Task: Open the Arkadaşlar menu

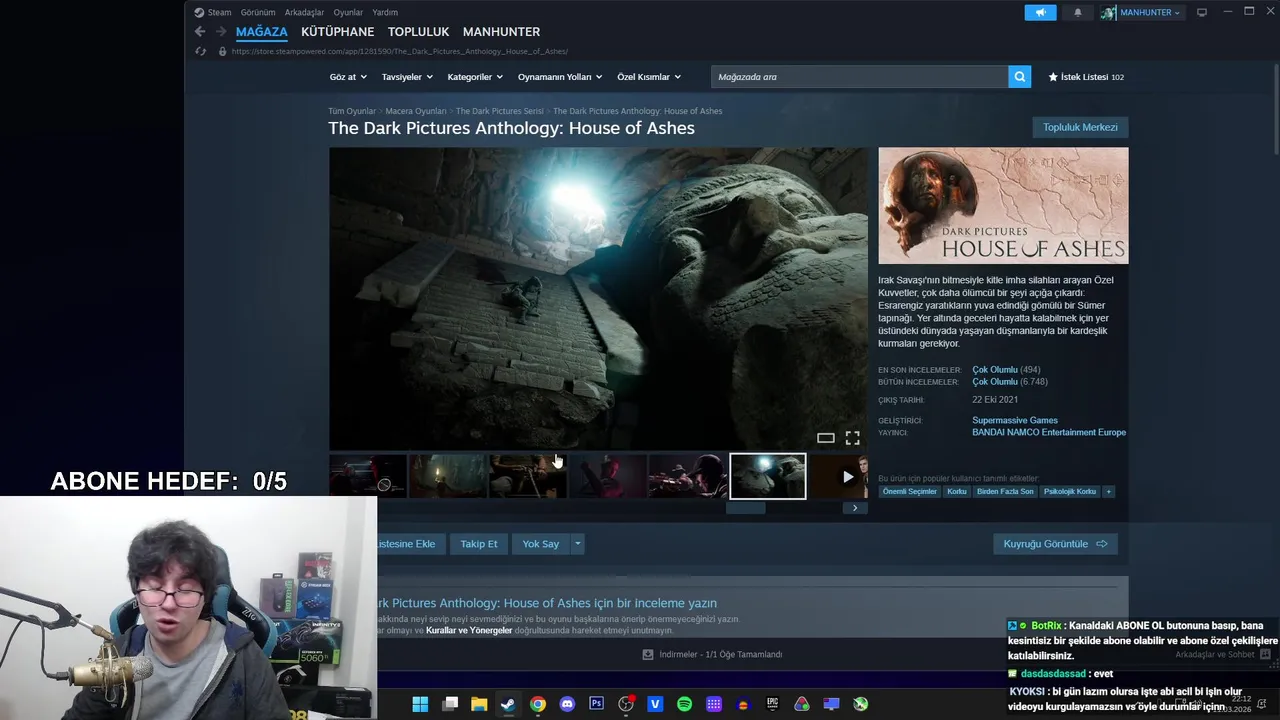Action: pos(304,12)
